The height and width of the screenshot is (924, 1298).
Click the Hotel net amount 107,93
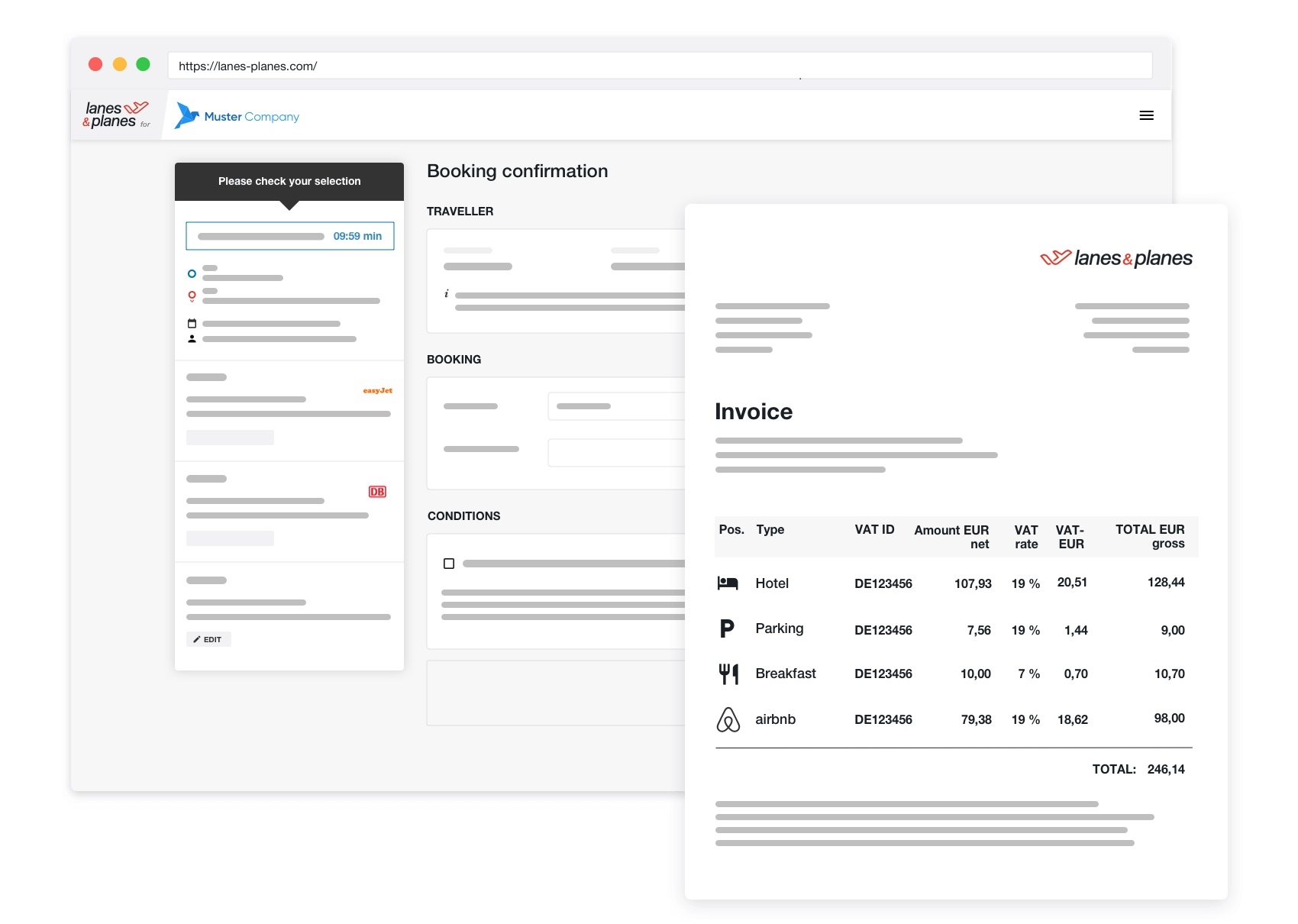point(973,584)
